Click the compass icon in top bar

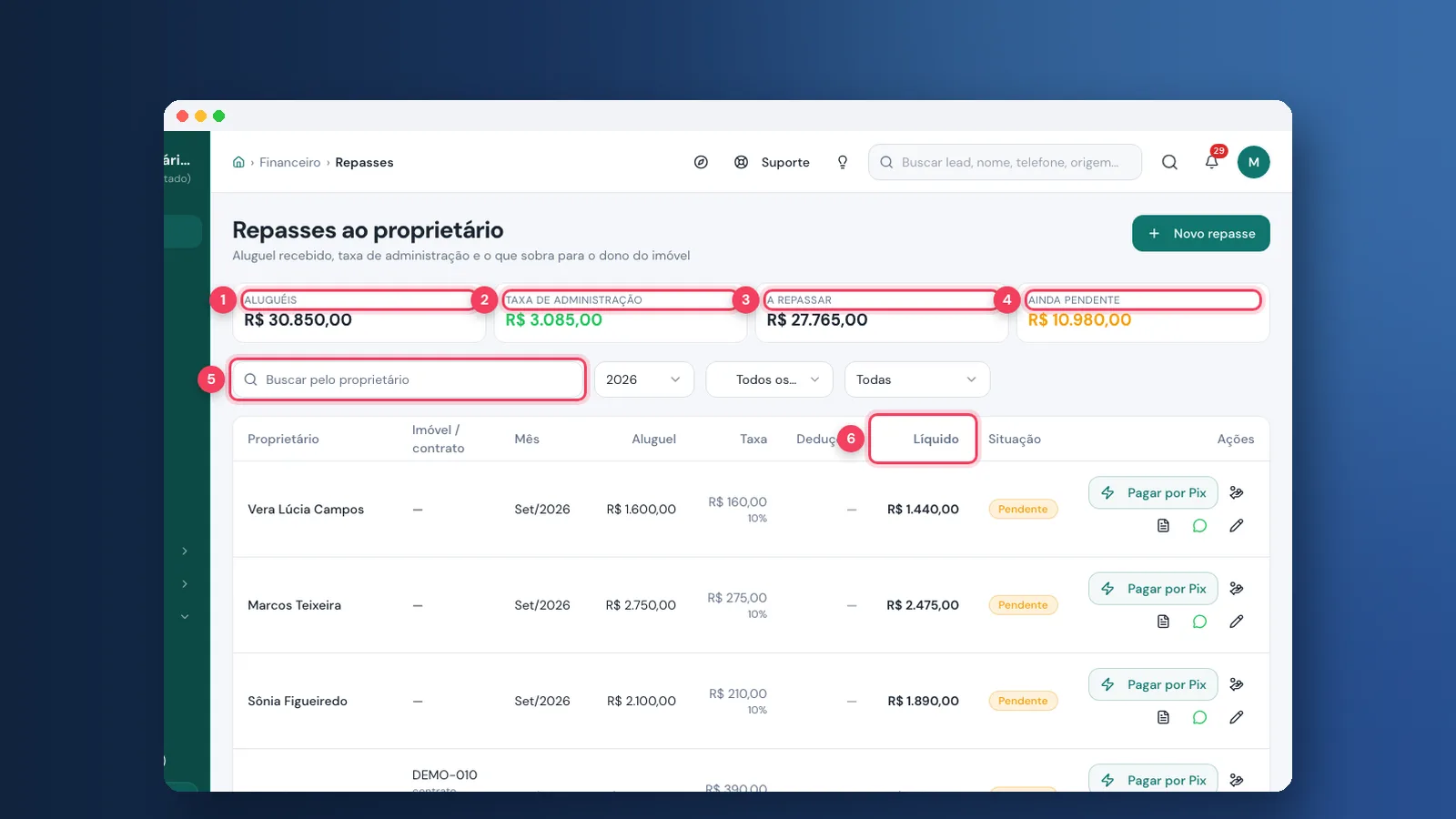pos(701,162)
